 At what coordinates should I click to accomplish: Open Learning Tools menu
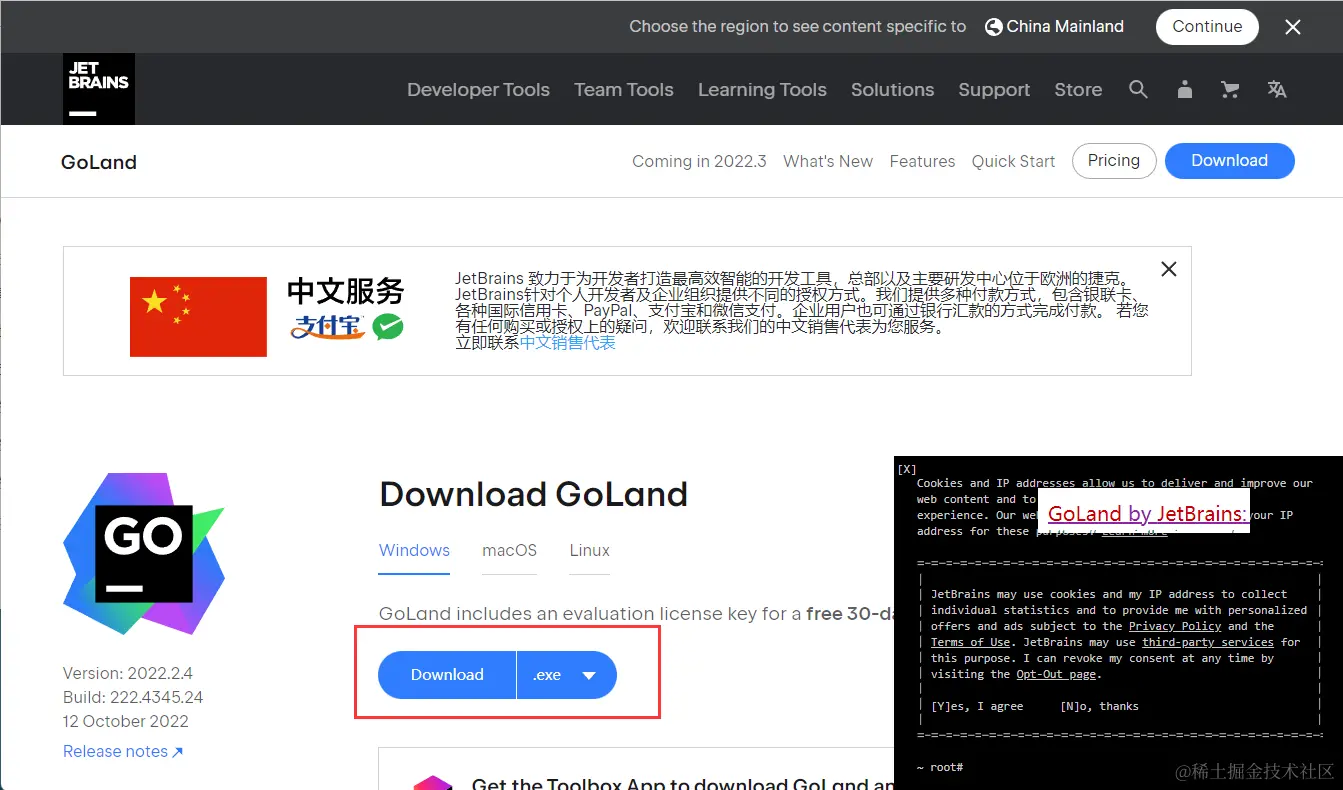(x=762, y=89)
